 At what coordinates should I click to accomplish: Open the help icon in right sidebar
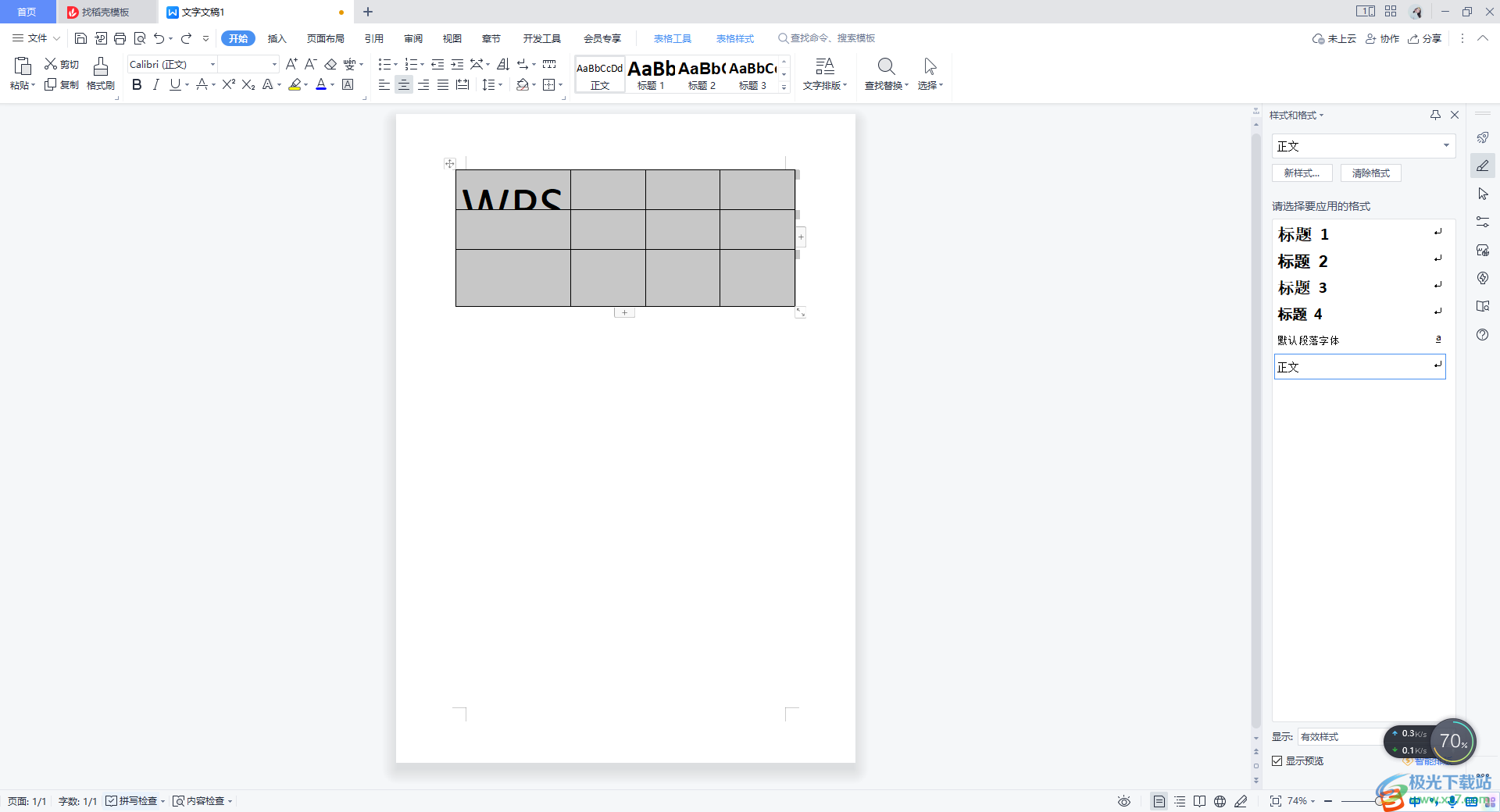(x=1483, y=334)
